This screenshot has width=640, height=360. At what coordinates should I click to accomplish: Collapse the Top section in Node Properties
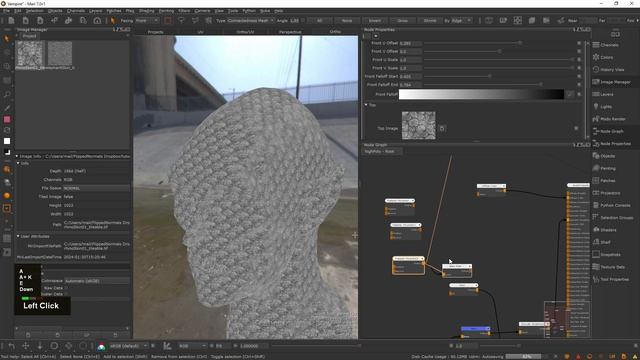366,105
